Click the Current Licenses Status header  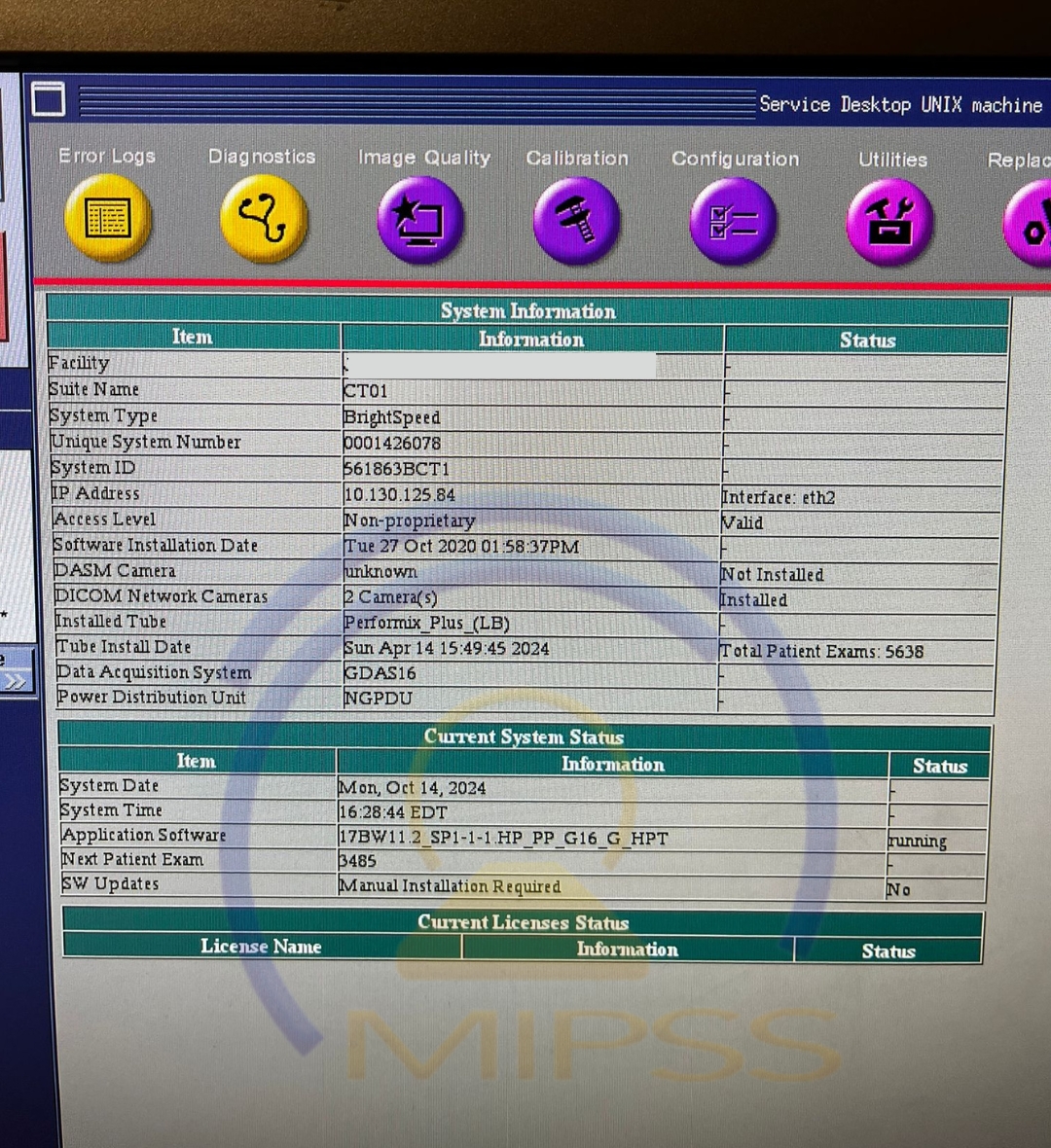[x=523, y=921]
